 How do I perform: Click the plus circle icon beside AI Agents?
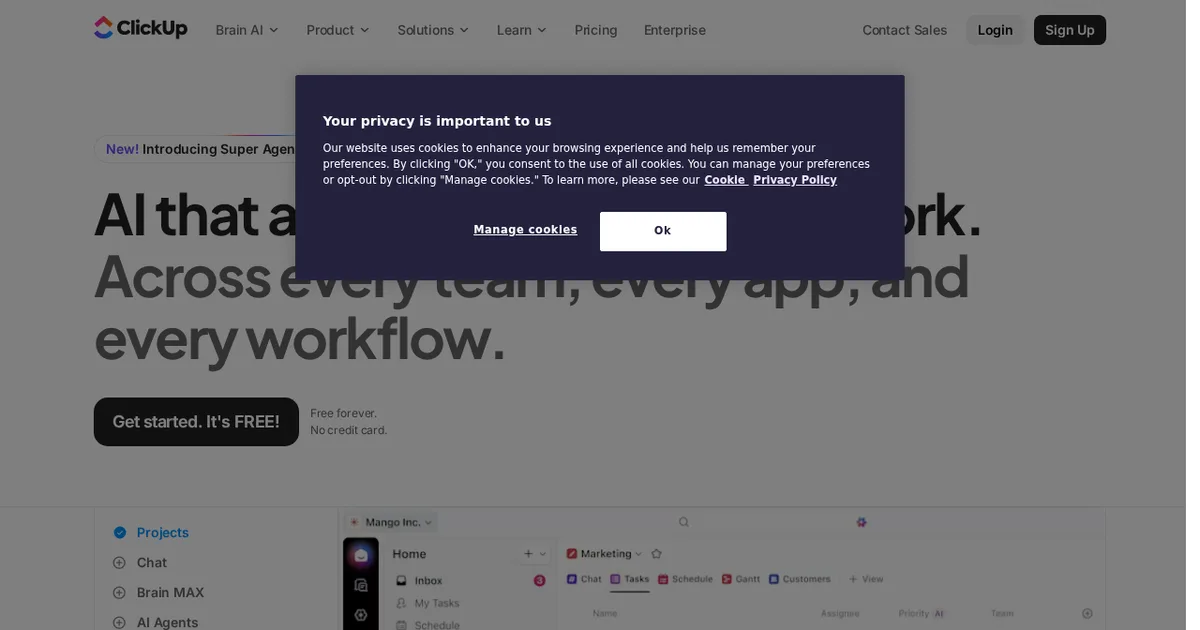pos(120,623)
